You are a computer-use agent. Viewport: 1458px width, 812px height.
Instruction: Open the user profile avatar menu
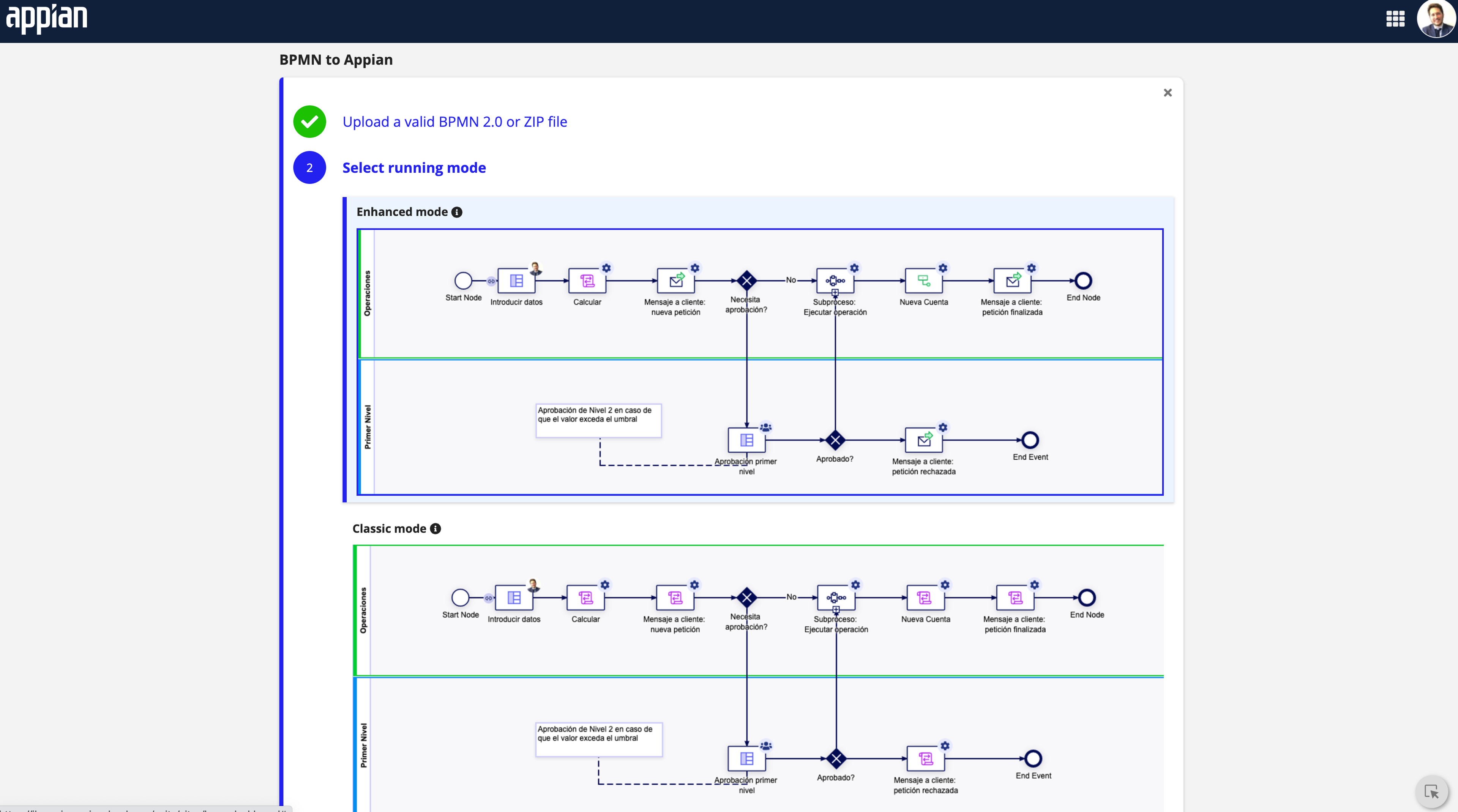coord(1436,19)
